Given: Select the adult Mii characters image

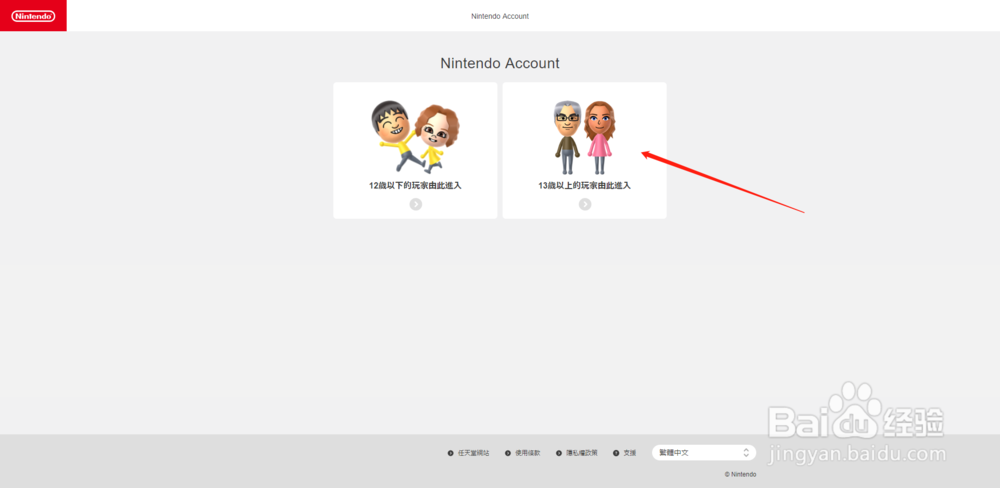Looking at the screenshot, I should pyautogui.click(x=584, y=137).
